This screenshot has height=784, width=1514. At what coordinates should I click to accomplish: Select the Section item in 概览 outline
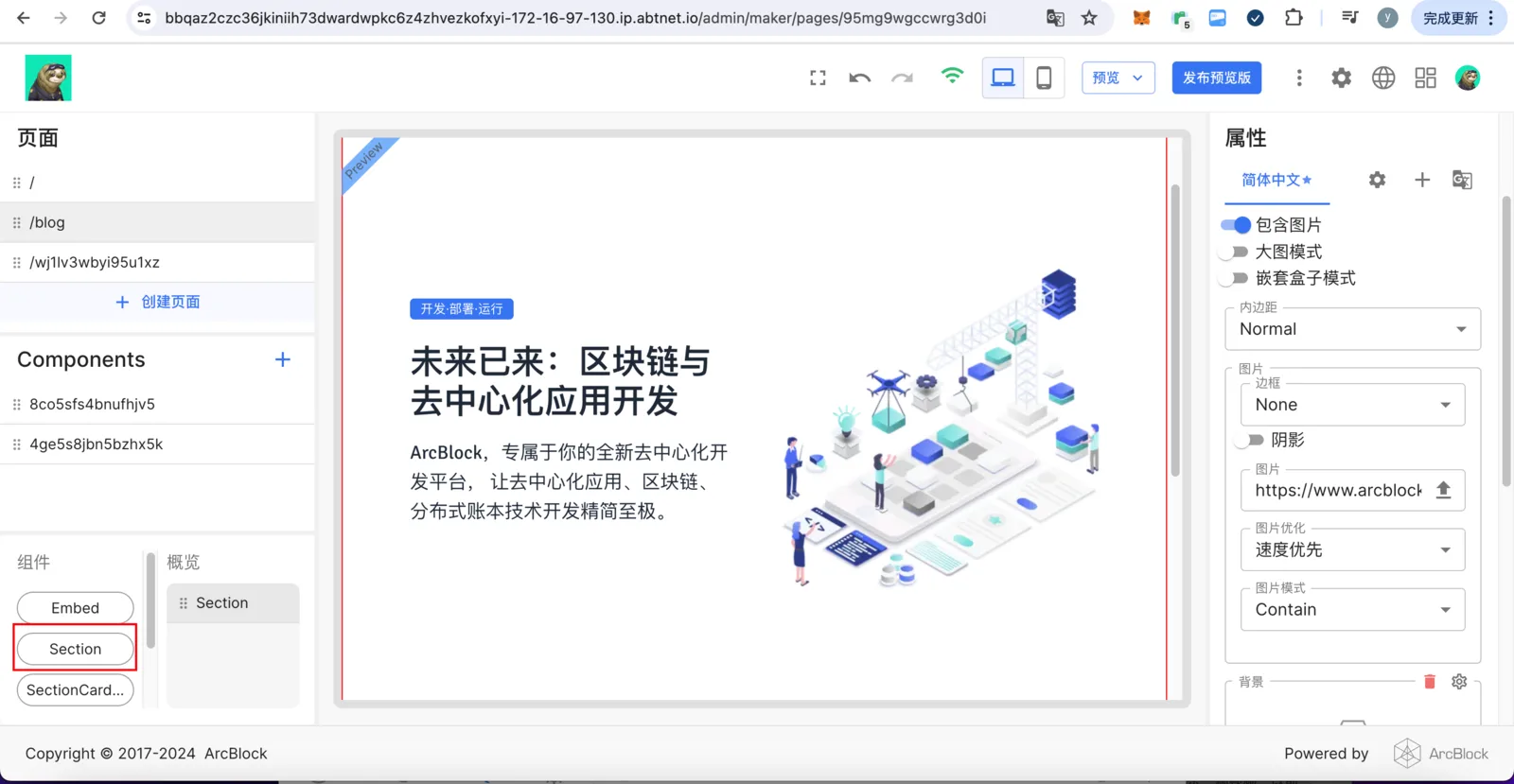click(233, 603)
